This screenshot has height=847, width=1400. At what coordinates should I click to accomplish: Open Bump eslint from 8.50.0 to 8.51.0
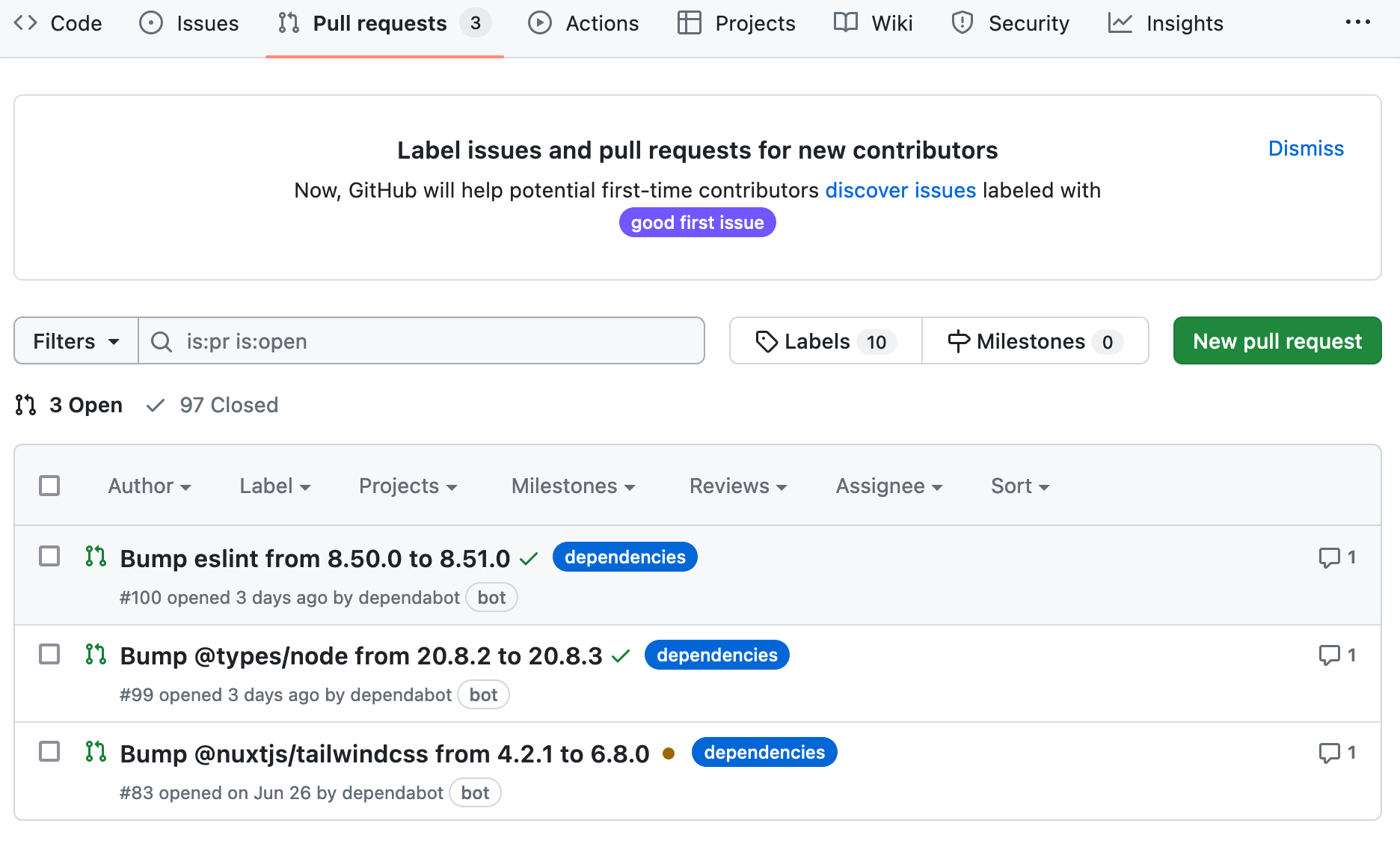click(x=315, y=558)
